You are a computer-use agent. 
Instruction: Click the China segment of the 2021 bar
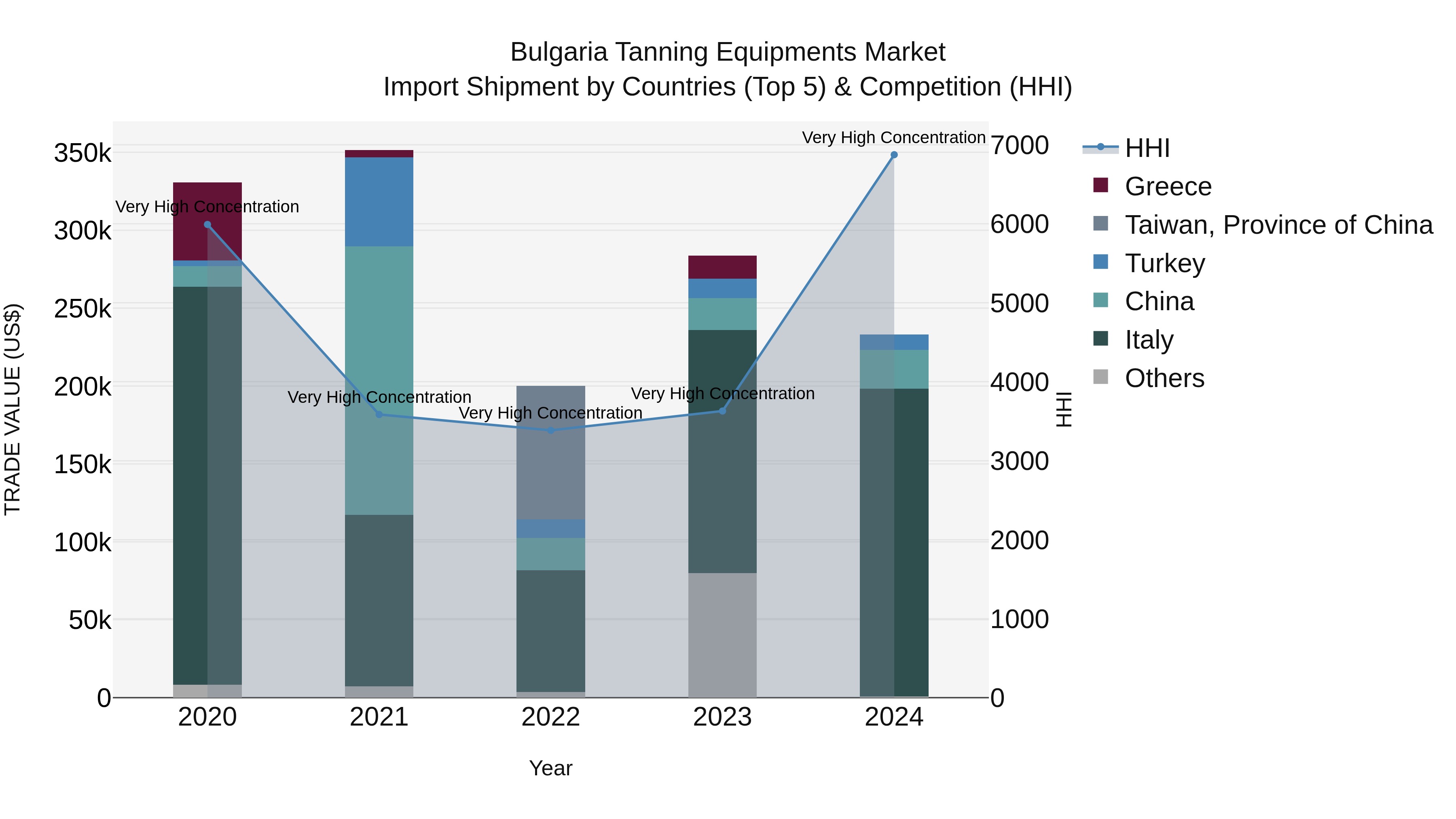(x=379, y=381)
